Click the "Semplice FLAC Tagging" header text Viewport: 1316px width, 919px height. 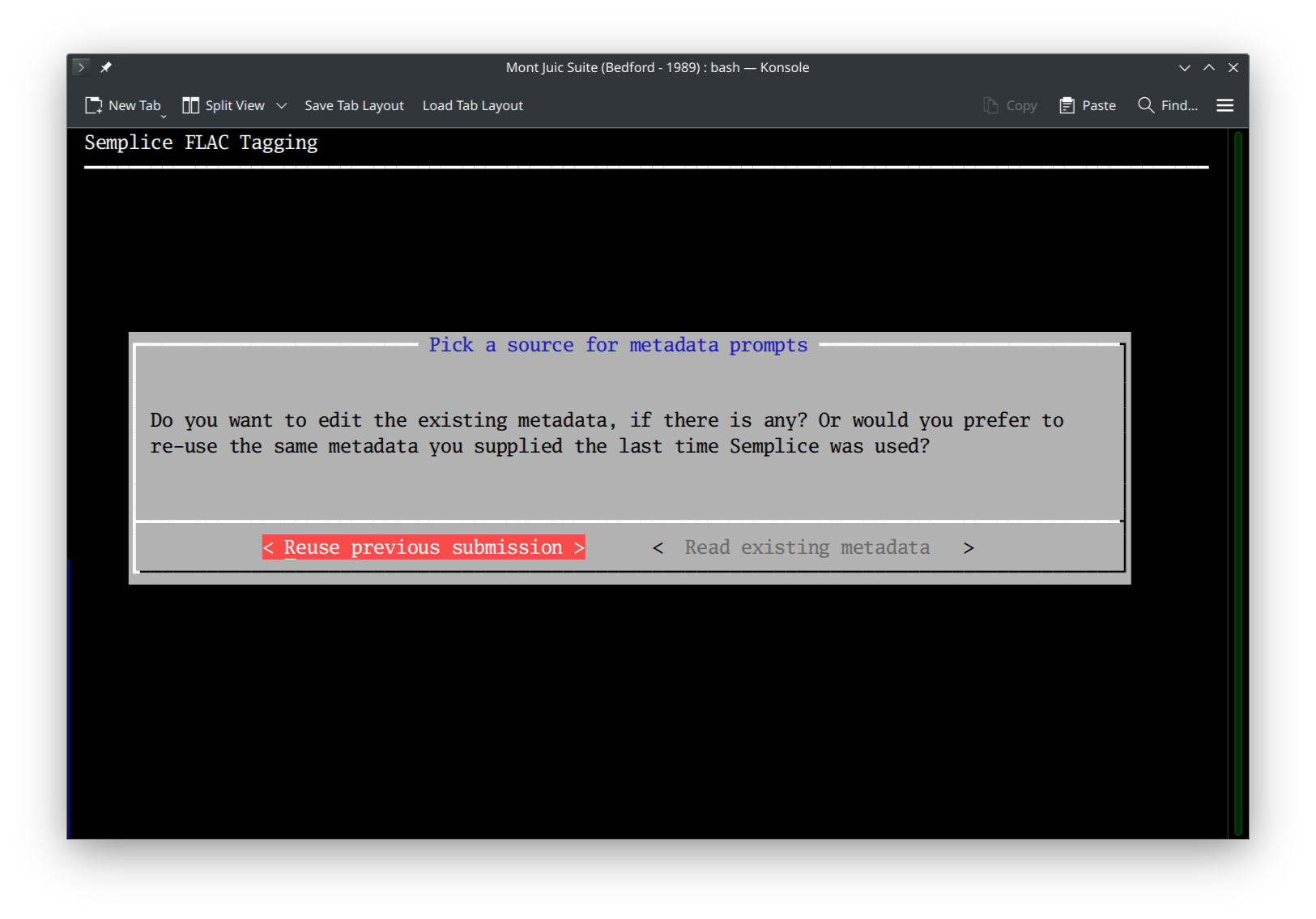[x=201, y=143]
